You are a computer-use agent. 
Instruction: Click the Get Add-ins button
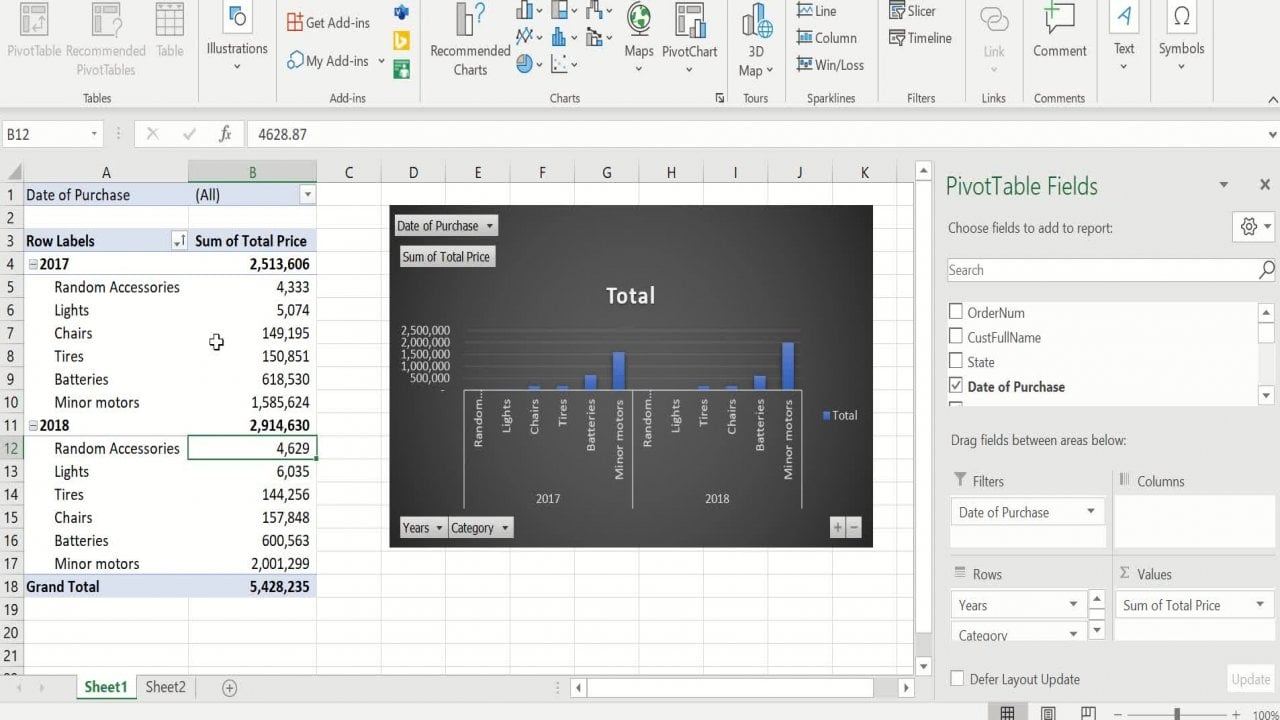[x=328, y=22]
